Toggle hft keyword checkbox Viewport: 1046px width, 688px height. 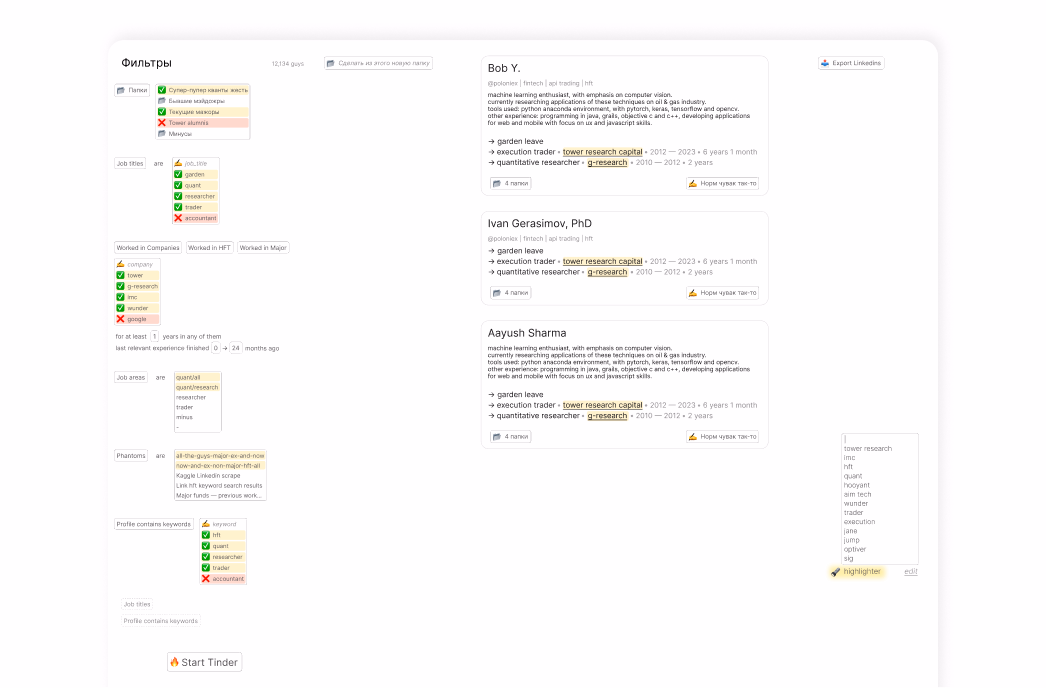pyautogui.click(x=205, y=535)
